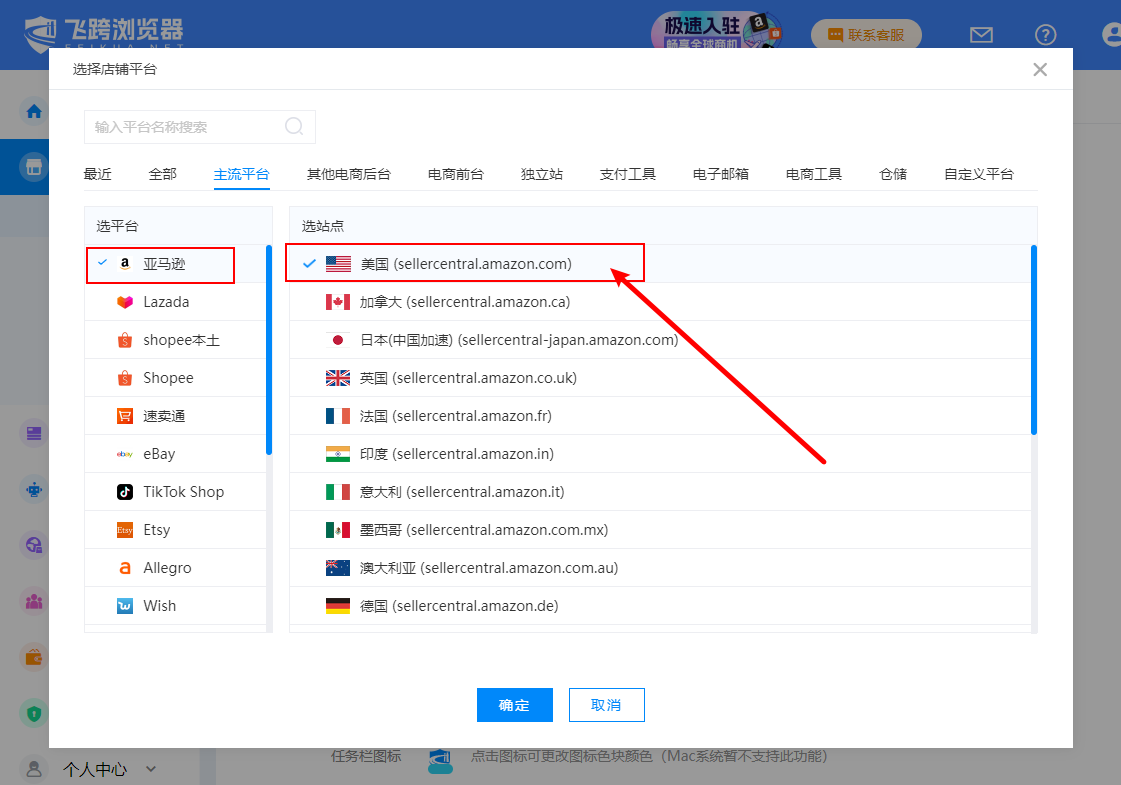Pick the Etsy platform icon

(x=125, y=530)
